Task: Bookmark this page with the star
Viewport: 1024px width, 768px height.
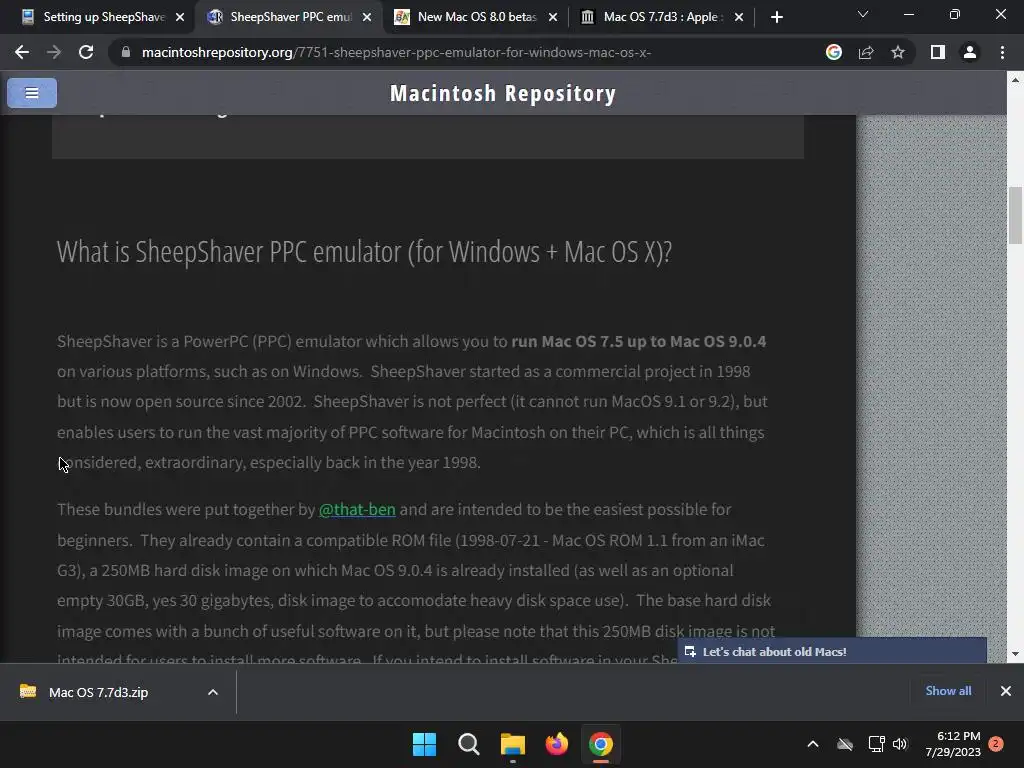Action: 898,52
